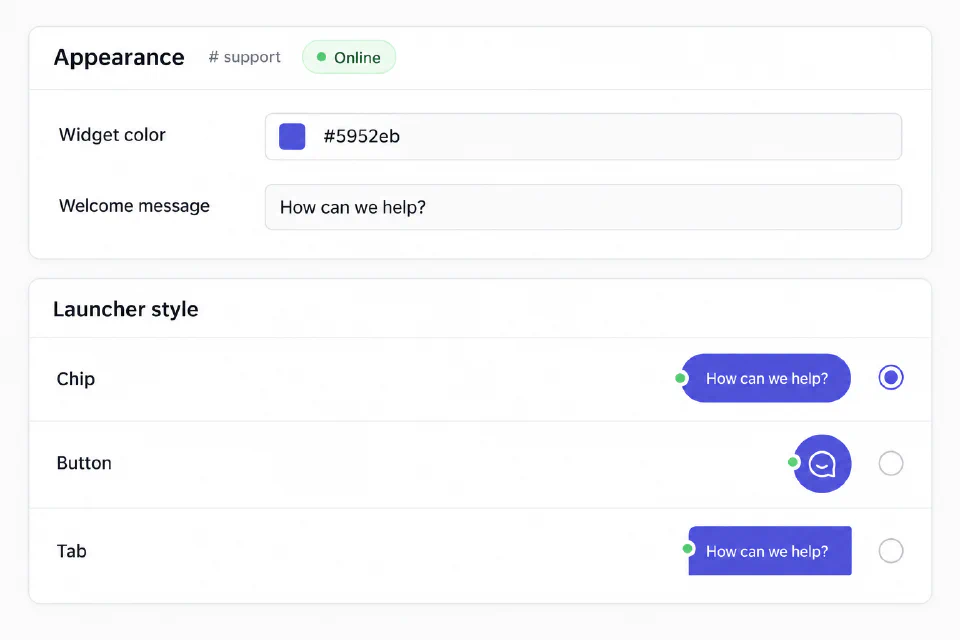Click the # support channel label

click(244, 57)
